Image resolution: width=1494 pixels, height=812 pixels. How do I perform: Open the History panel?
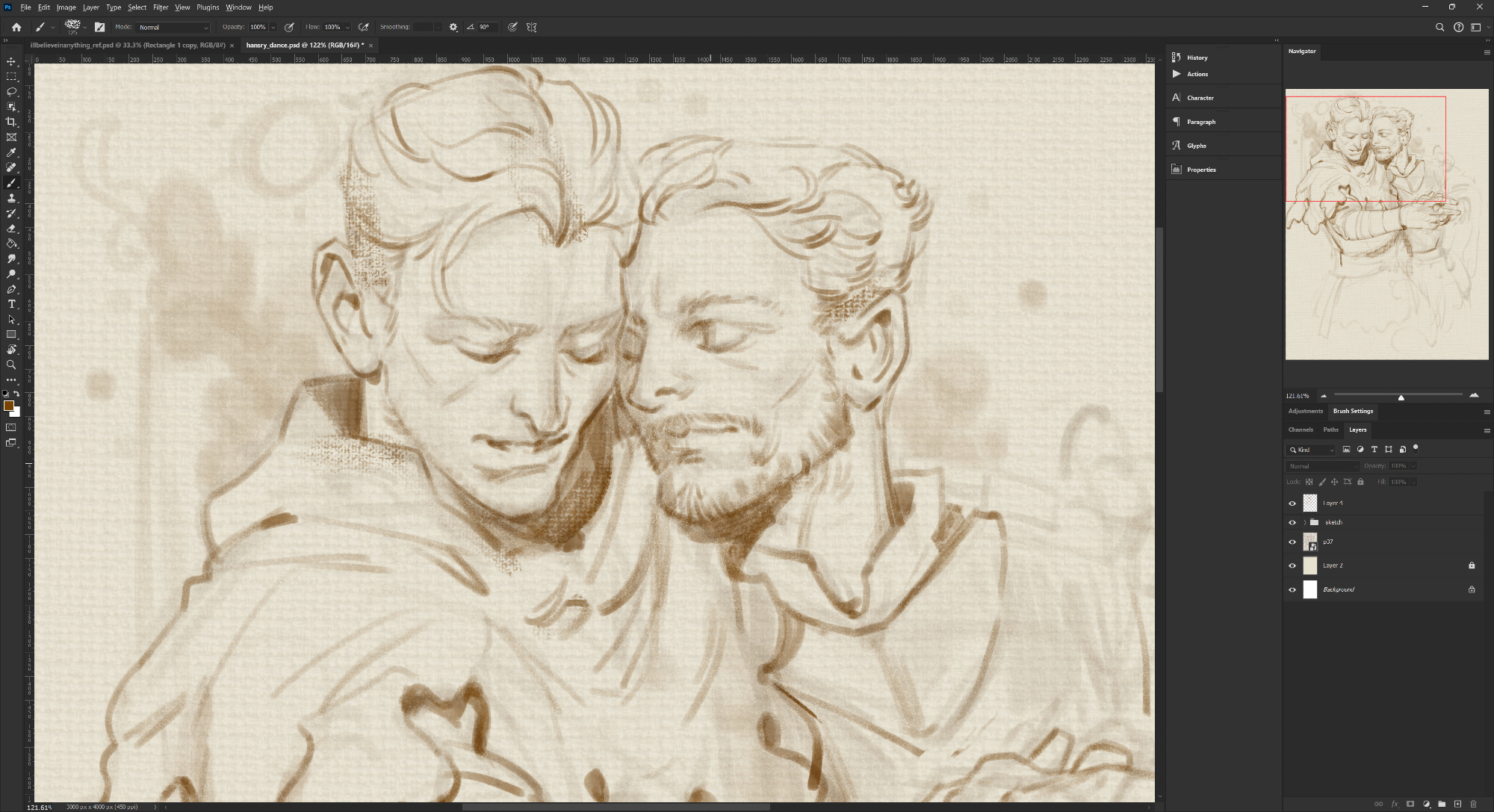[1197, 58]
